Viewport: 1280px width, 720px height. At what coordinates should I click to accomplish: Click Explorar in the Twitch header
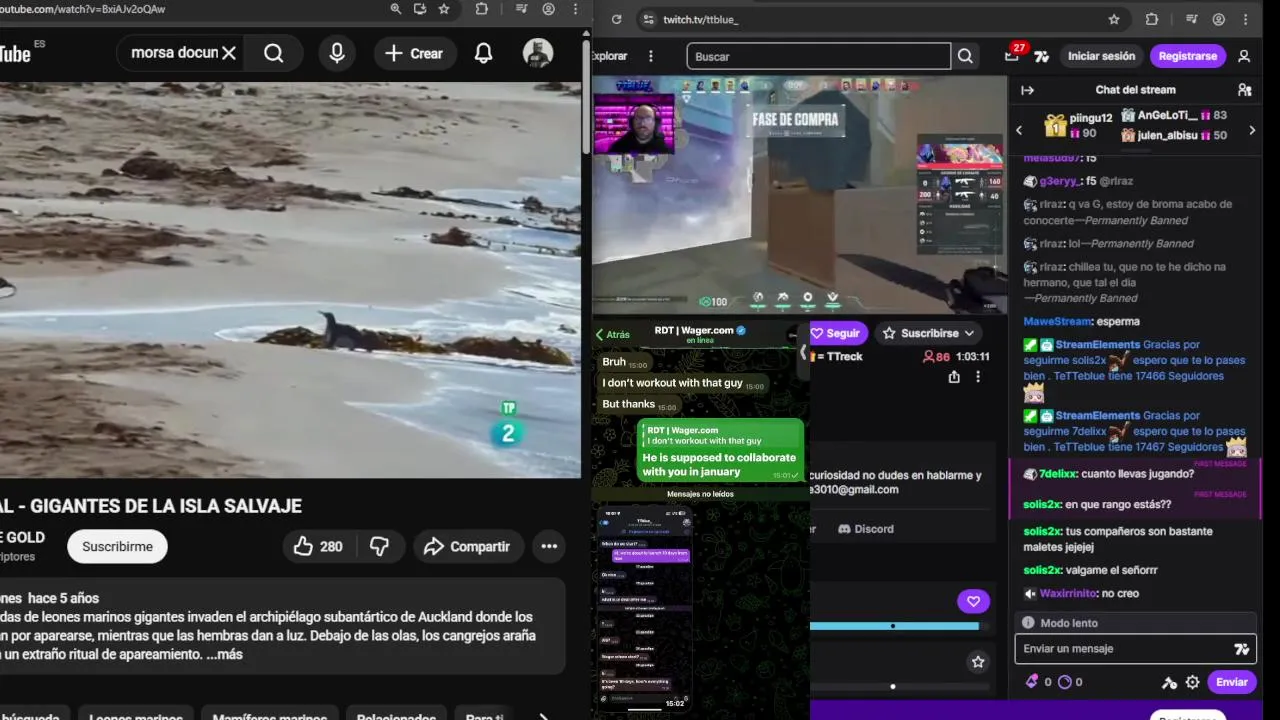pos(609,56)
